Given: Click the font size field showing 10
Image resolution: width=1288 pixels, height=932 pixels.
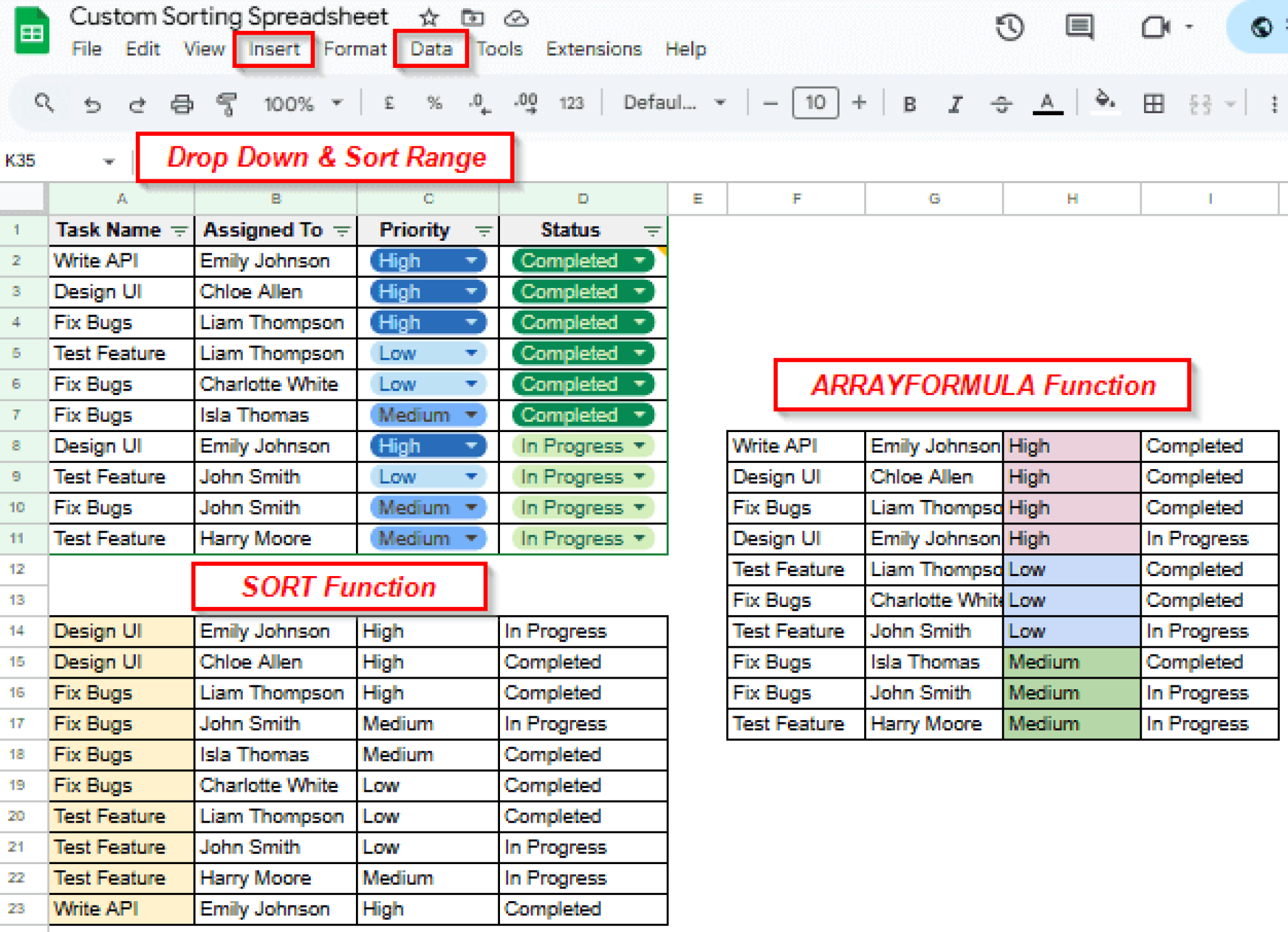Looking at the screenshot, I should [x=814, y=104].
